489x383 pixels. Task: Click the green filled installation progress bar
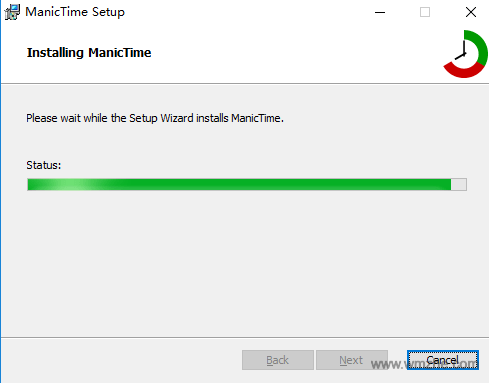(239, 184)
